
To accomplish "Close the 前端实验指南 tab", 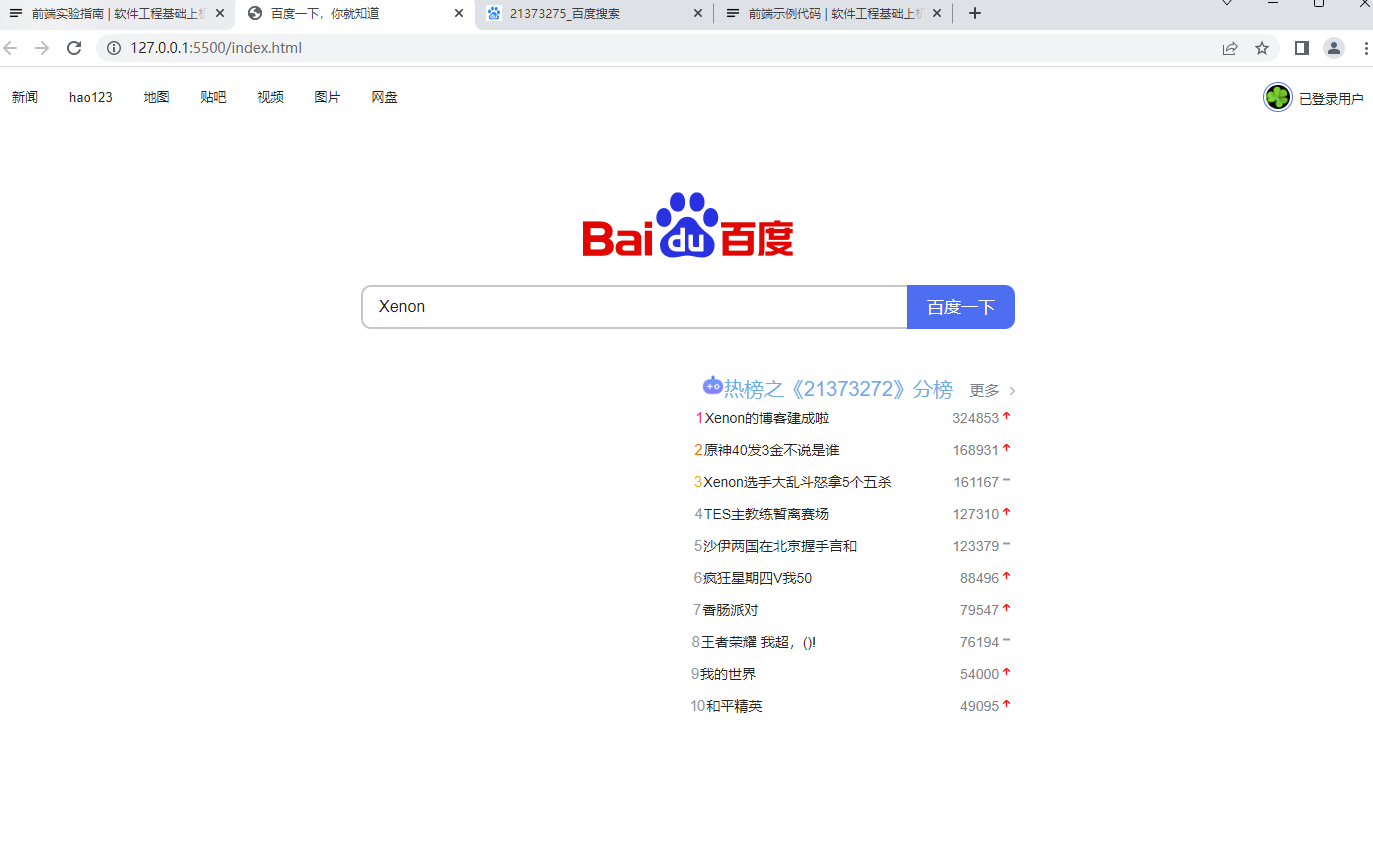I will (x=220, y=13).
